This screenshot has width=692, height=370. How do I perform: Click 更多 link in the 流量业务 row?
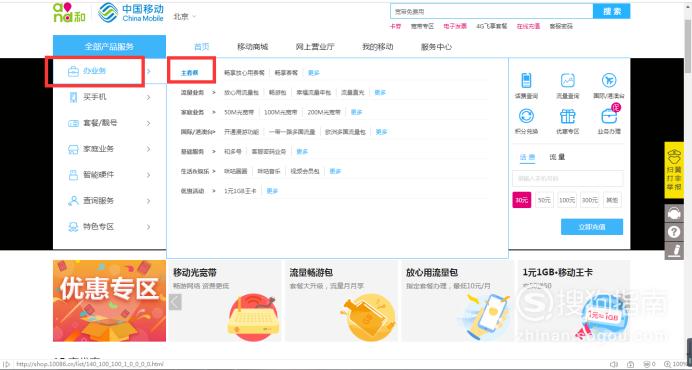coord(380,93)
